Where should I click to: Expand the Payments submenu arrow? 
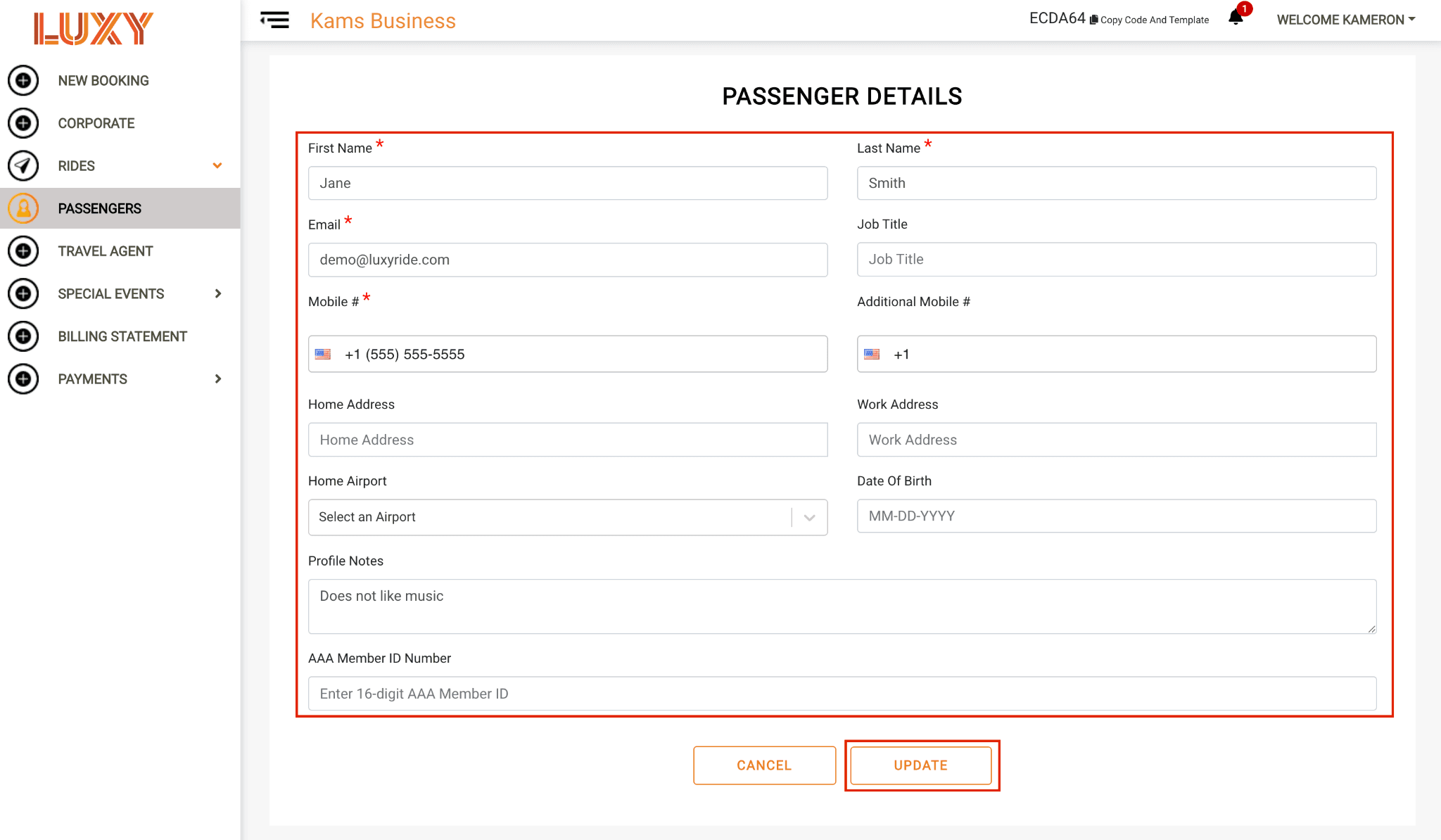tap(218, 378)
